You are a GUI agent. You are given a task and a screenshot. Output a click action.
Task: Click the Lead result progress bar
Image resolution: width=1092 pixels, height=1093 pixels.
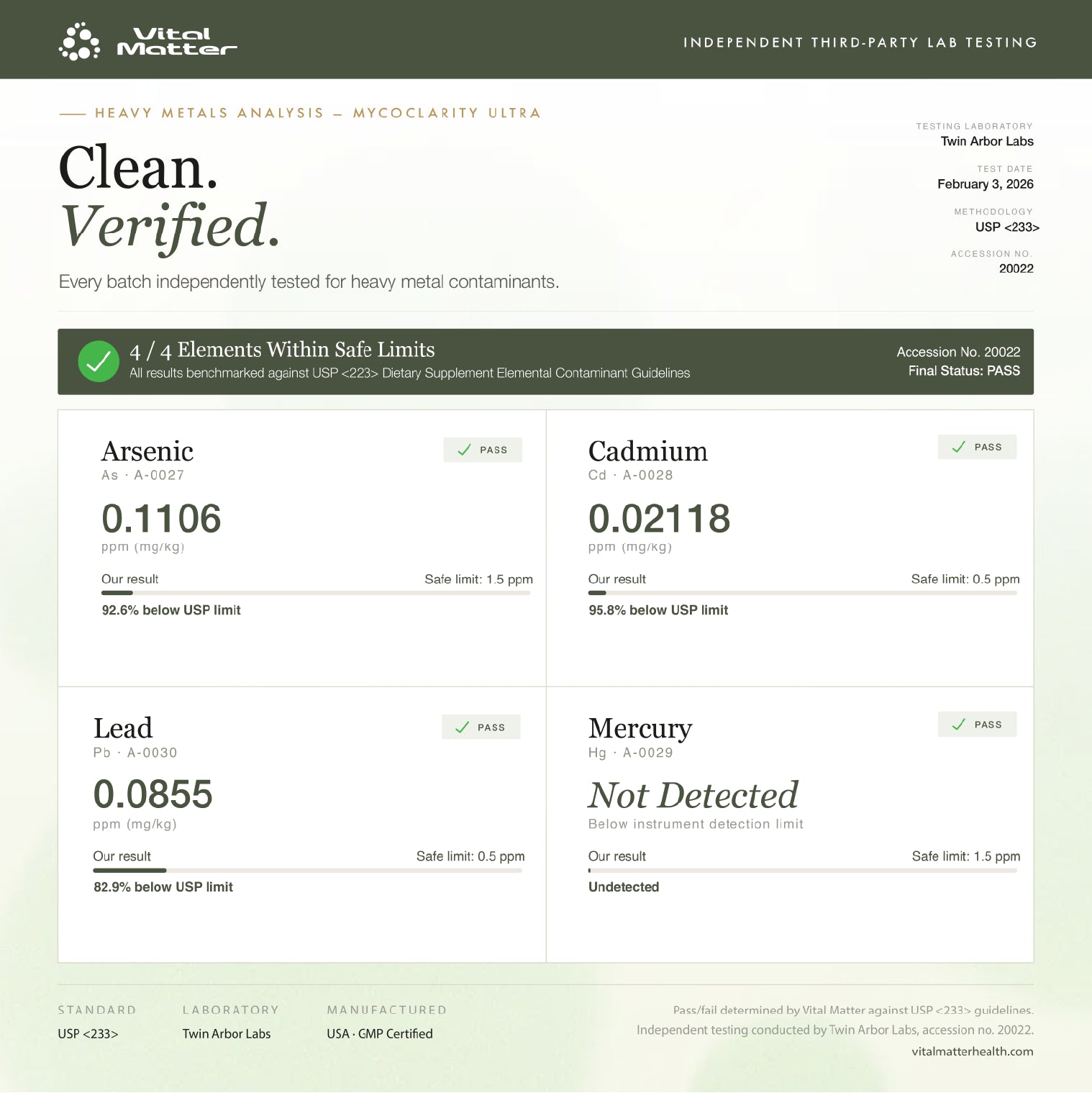coord(307,870)
